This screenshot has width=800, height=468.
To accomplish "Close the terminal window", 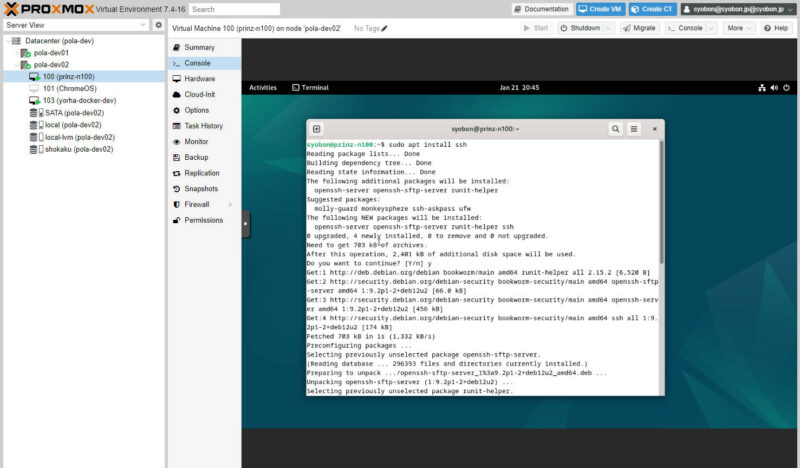I will click(655, 129).
